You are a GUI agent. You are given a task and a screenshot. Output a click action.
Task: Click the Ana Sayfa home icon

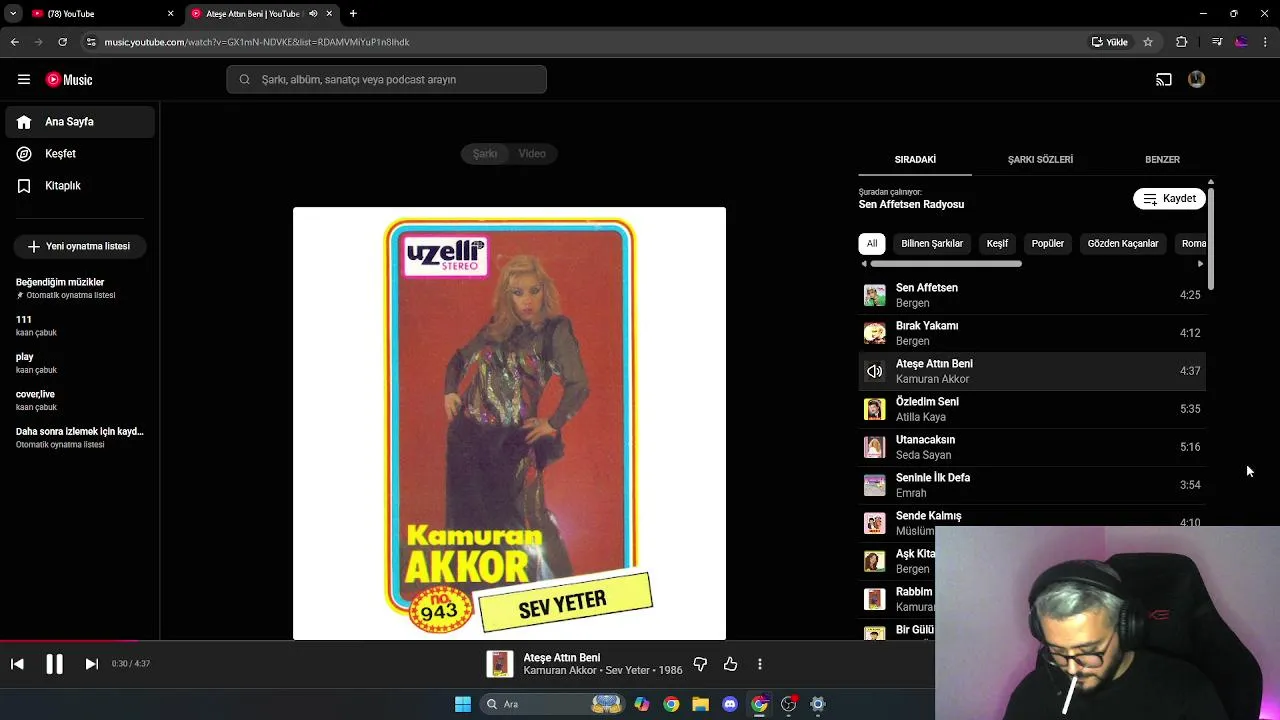pos(24,122)
